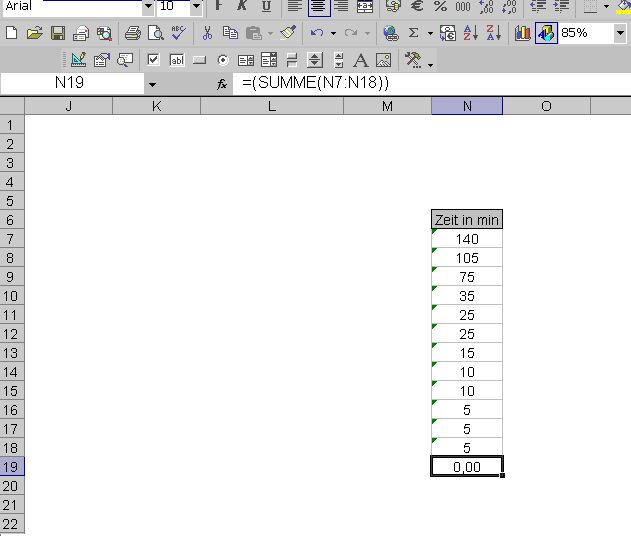Align cell text left
Screen dimensions: 631x536
(295, 6)
